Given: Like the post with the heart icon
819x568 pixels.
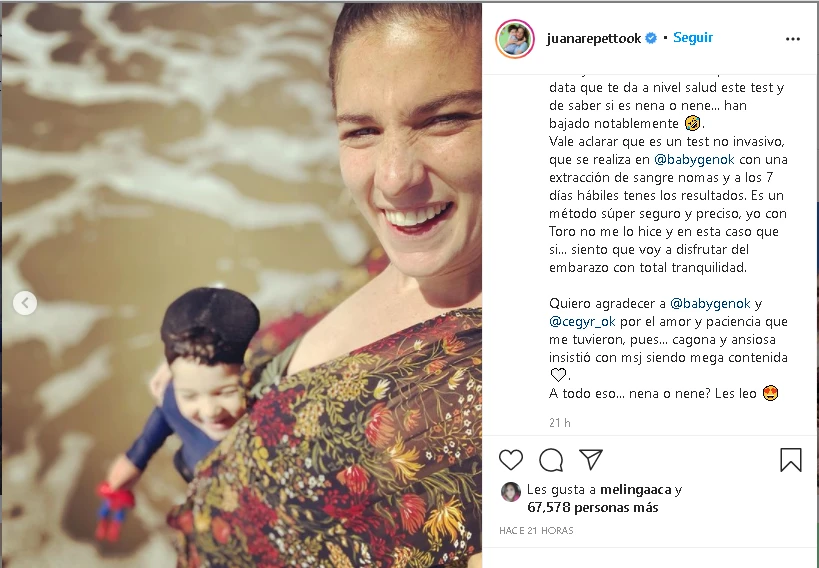Looking at the screenshot, I should [511, 460].
